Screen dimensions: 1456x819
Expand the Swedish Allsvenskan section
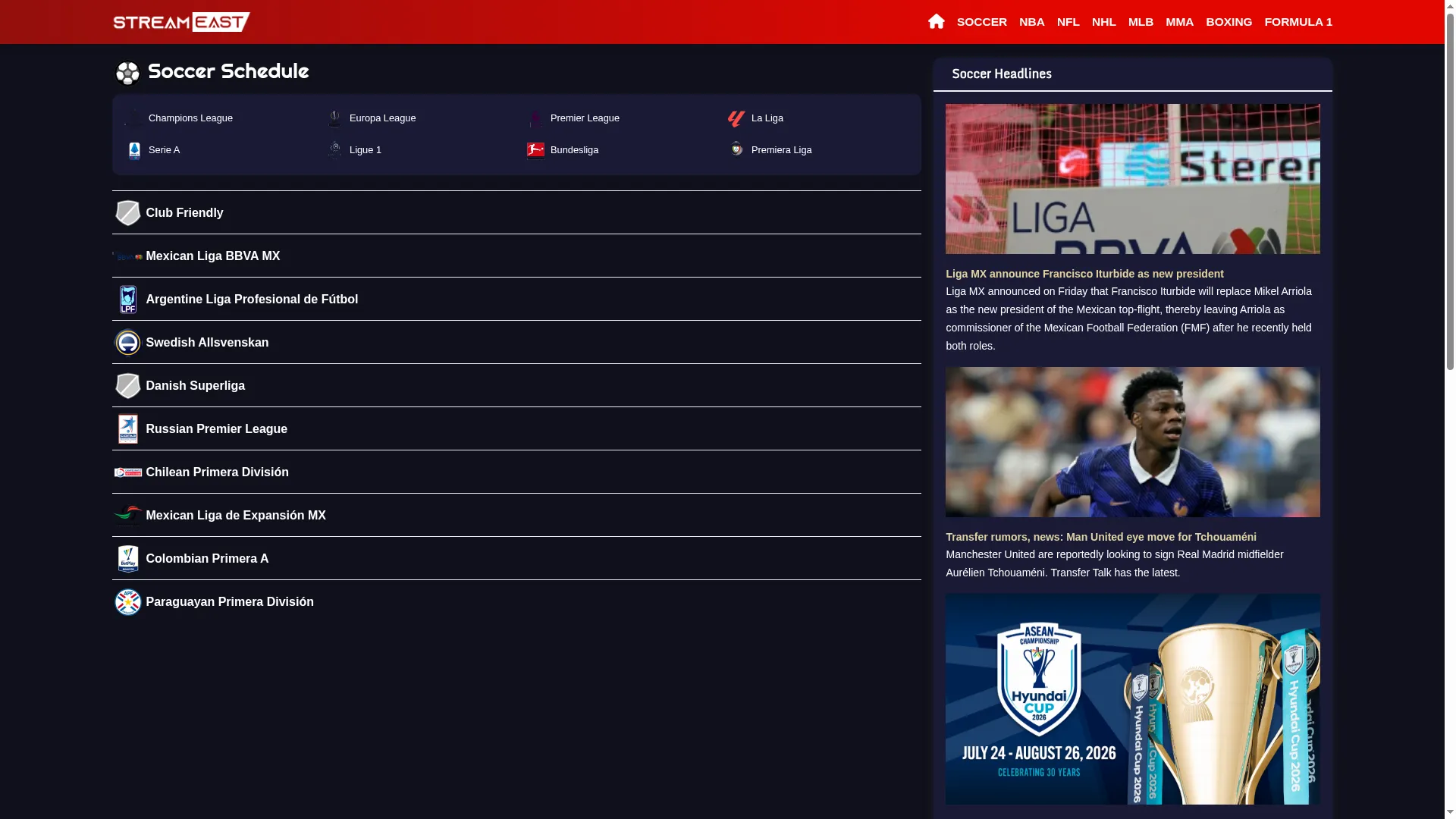coord(516,343)
